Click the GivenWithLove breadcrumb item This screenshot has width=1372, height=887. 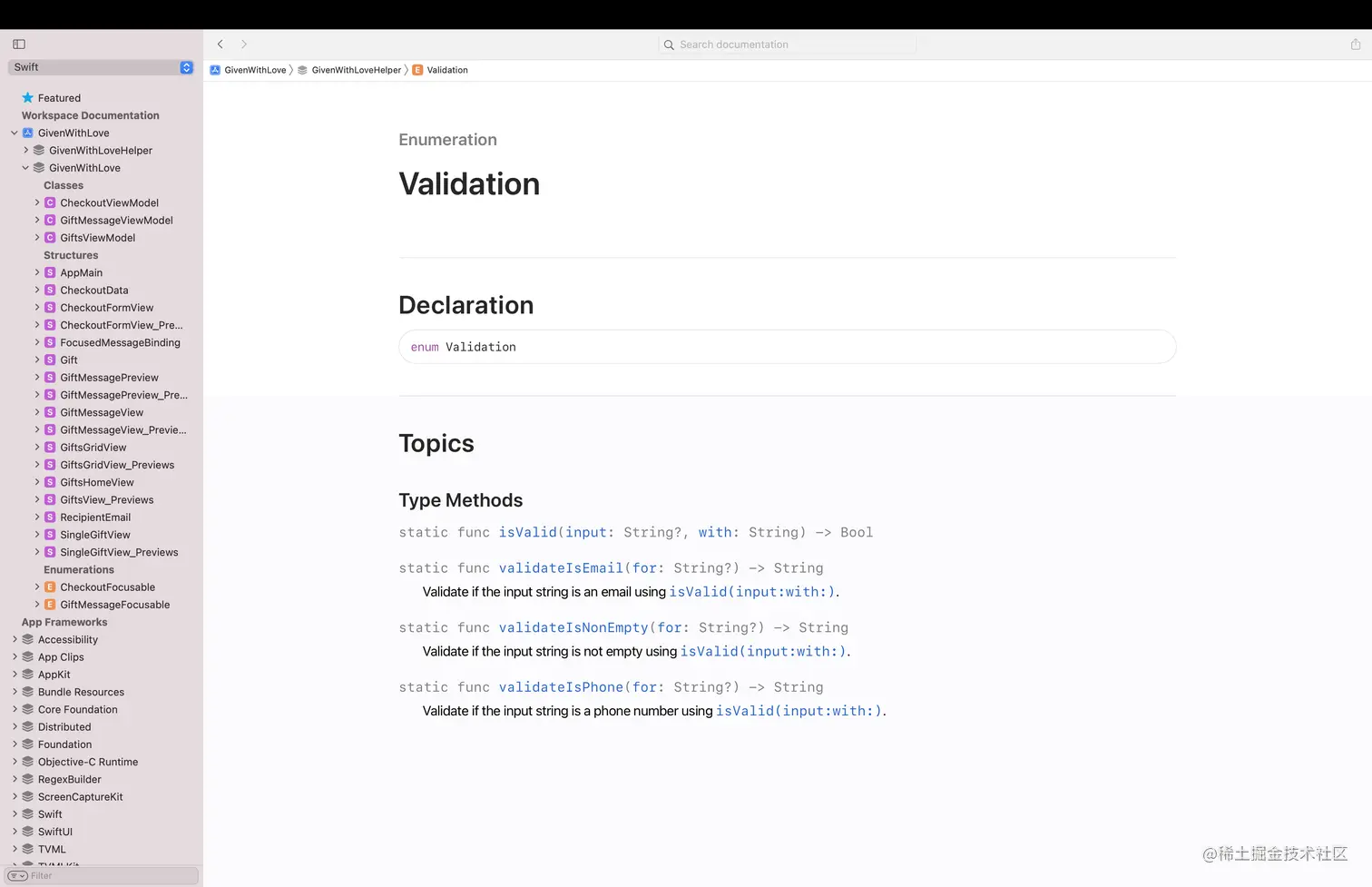point(248,70)
